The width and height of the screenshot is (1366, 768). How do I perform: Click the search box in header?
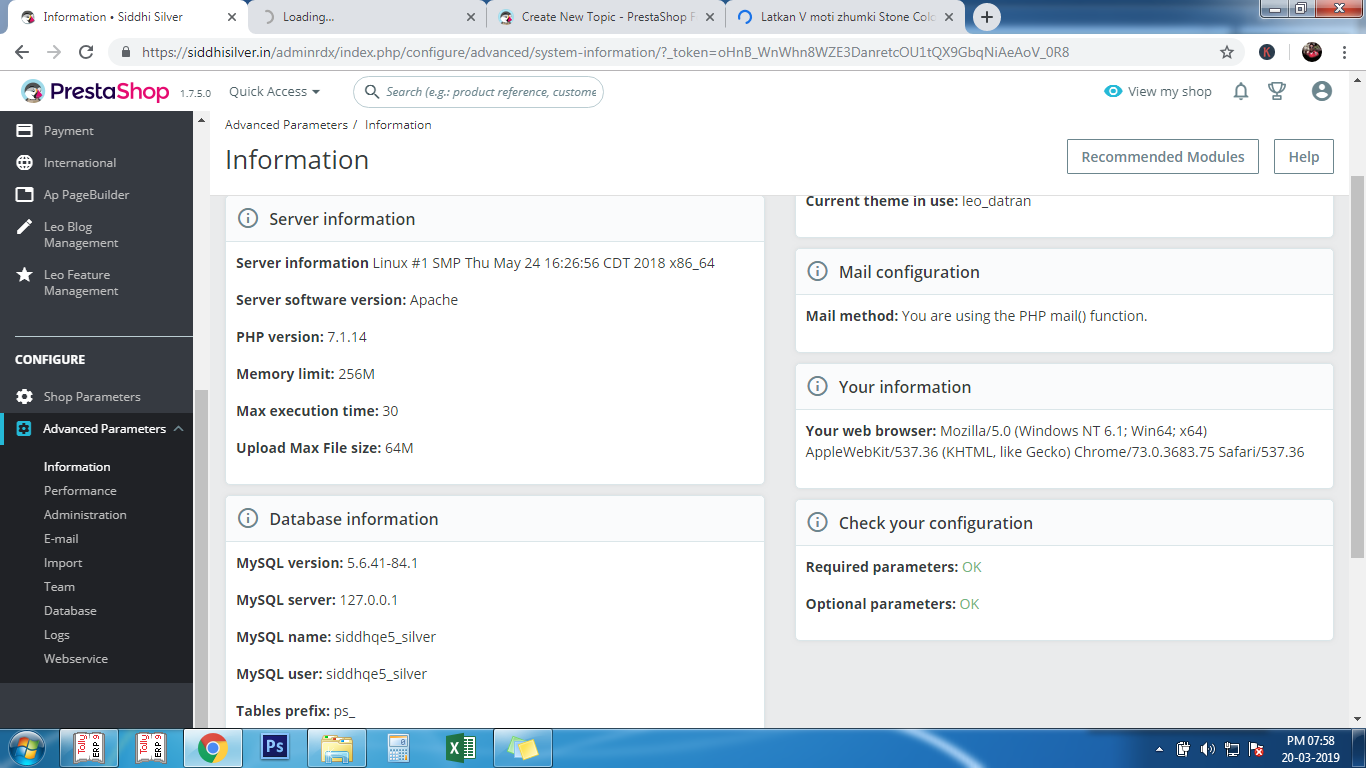click(479, 92)
